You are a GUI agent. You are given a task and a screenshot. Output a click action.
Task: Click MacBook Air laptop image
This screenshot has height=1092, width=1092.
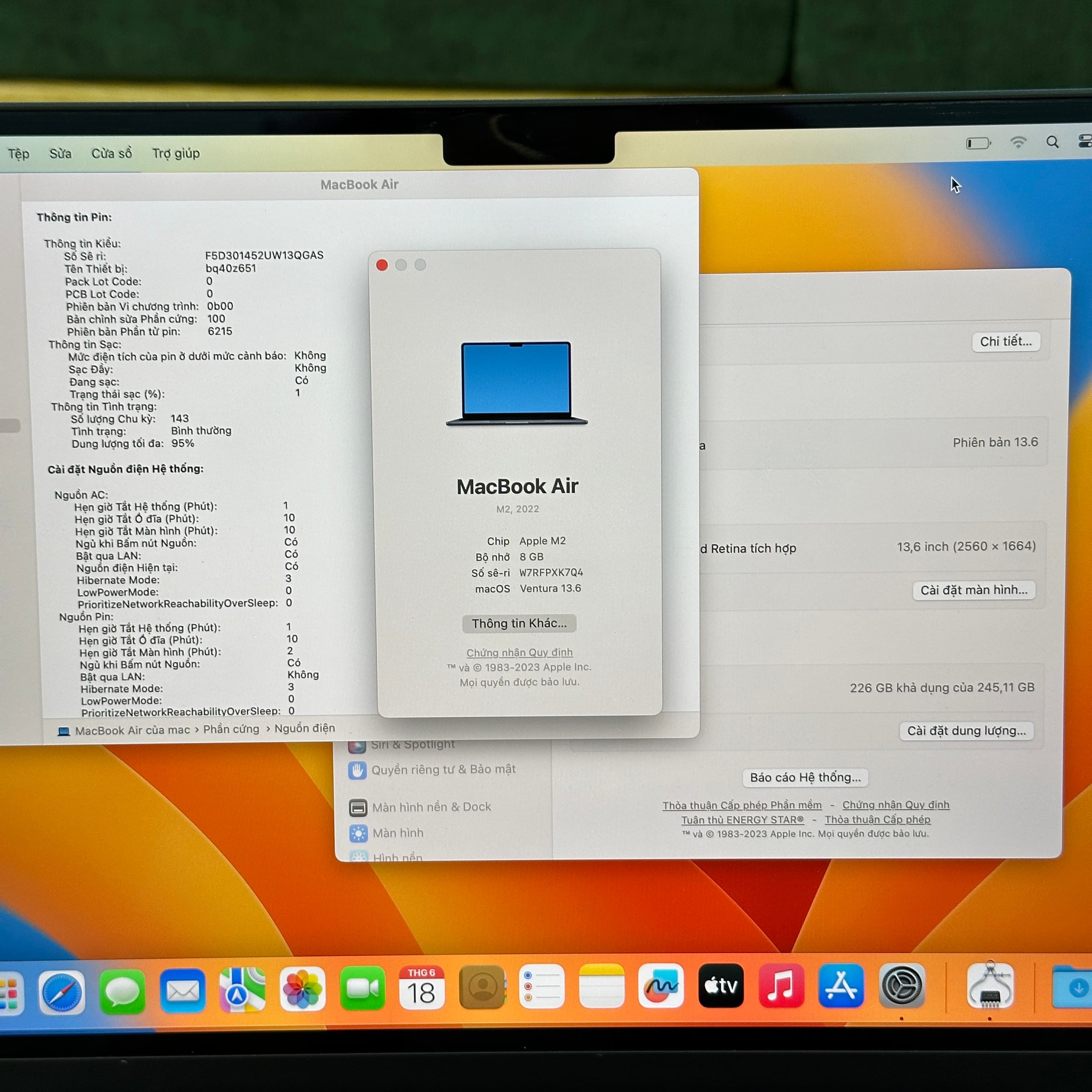(517, 384)
